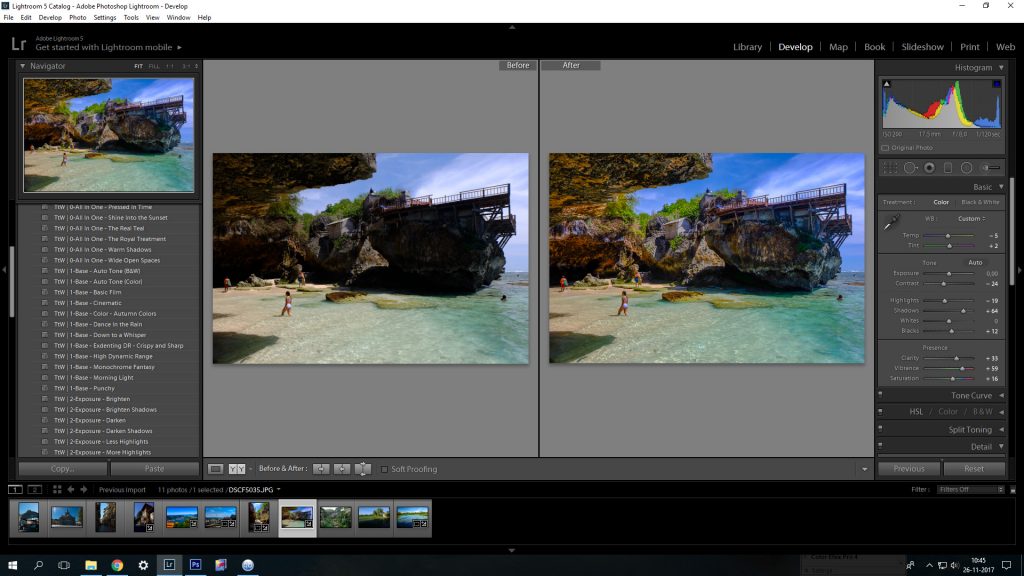Open Settings gear on the taskbar

pos(143,565)
